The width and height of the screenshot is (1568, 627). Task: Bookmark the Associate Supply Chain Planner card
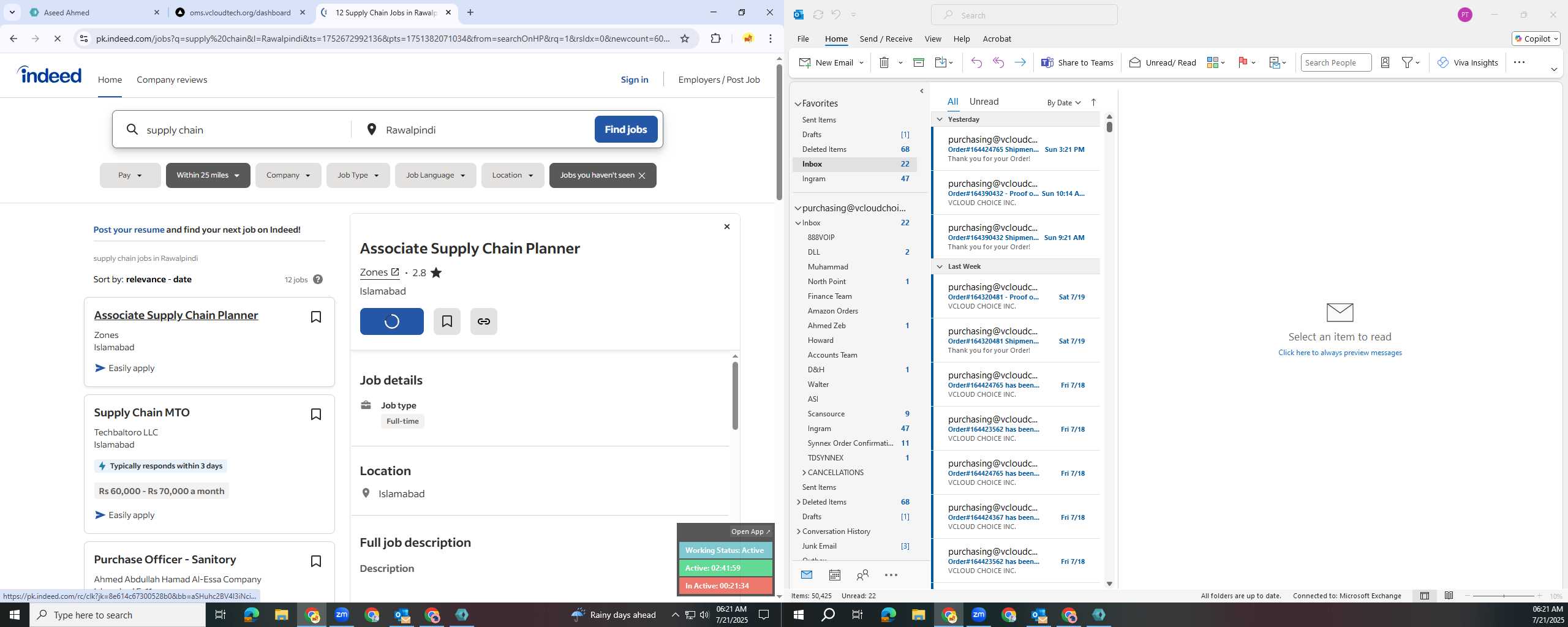(x=316, y=317)
